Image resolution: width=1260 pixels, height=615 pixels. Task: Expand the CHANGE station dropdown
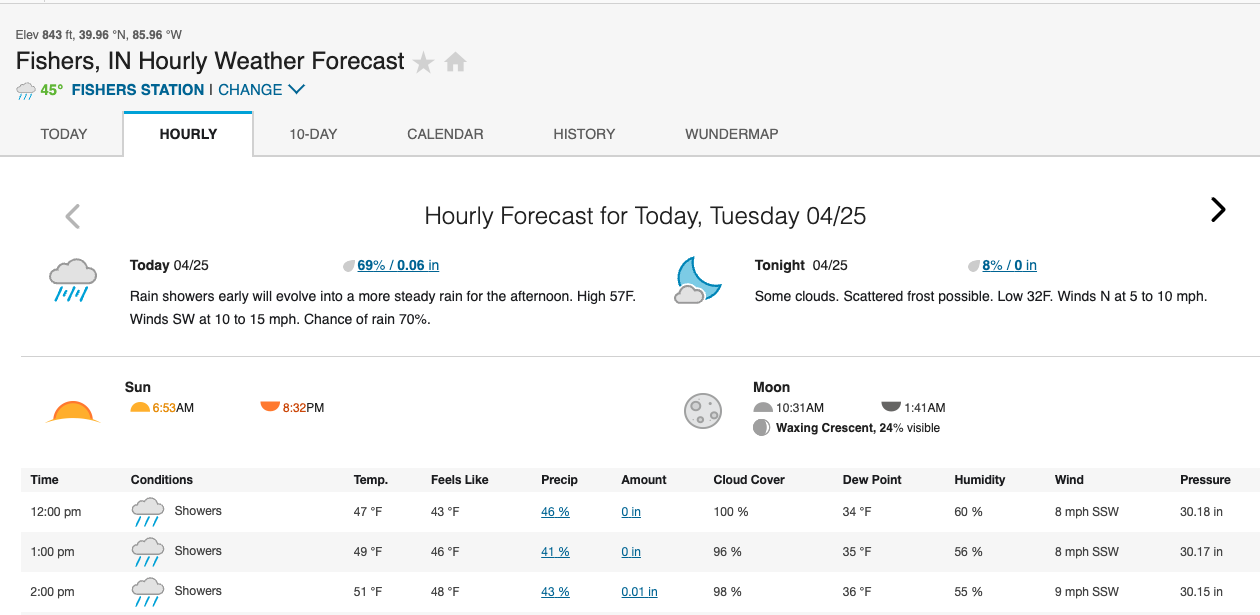261,90
